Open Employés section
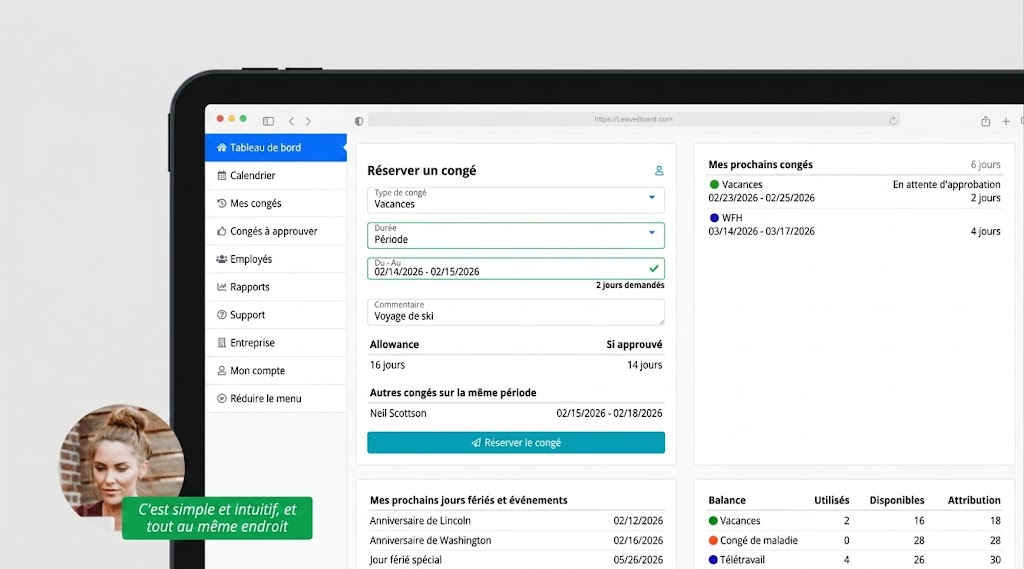Viewport: 1024px width, 569px height. point(276,259)
